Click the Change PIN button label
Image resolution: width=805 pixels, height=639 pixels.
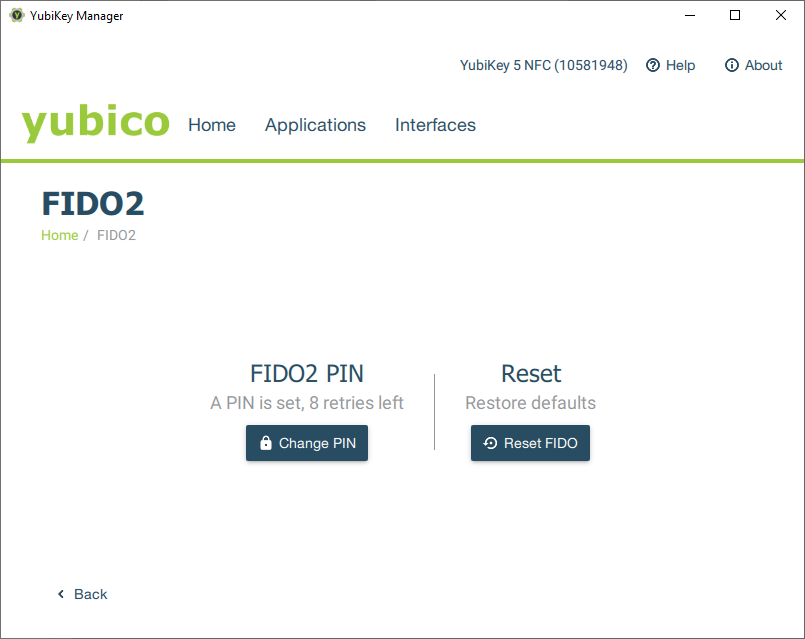pos(317,443)
